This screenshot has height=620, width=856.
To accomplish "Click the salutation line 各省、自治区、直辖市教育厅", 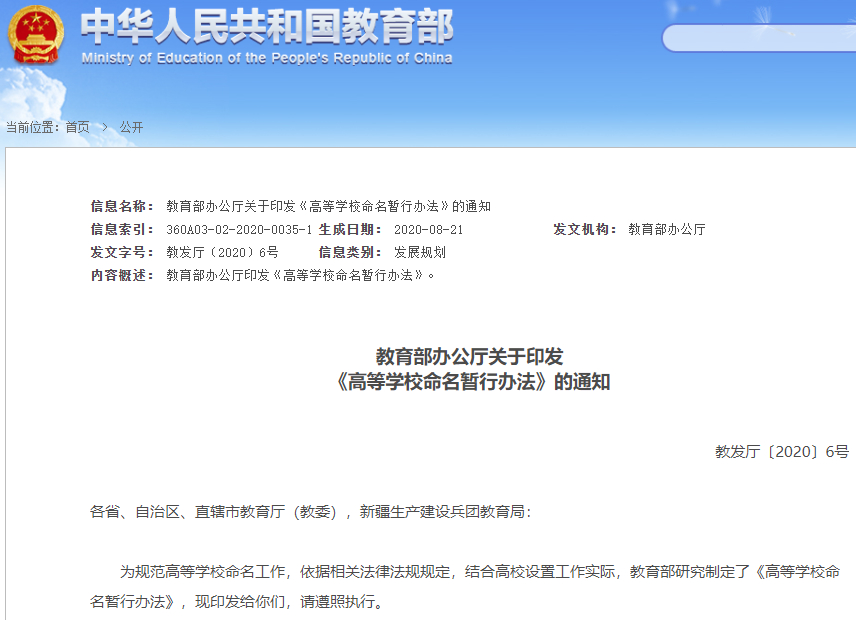I will tap(310, 512).
